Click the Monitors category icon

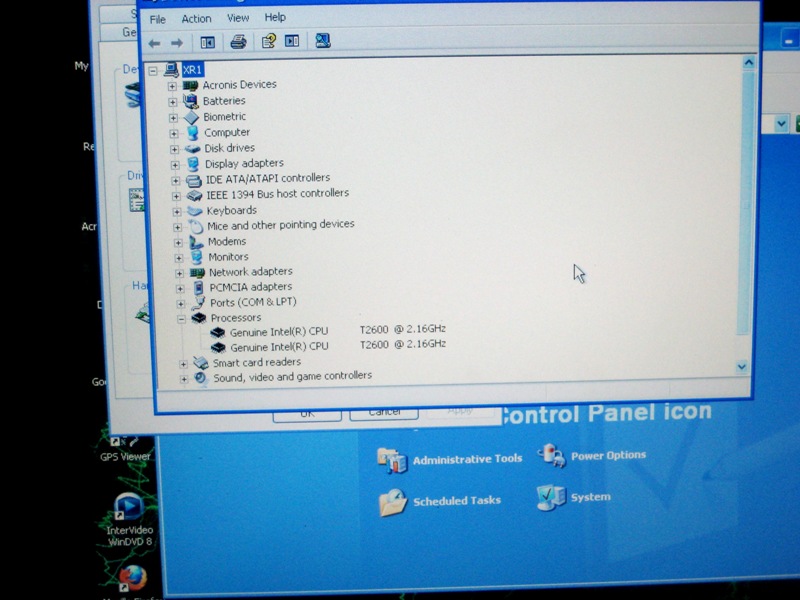[196, 257]
